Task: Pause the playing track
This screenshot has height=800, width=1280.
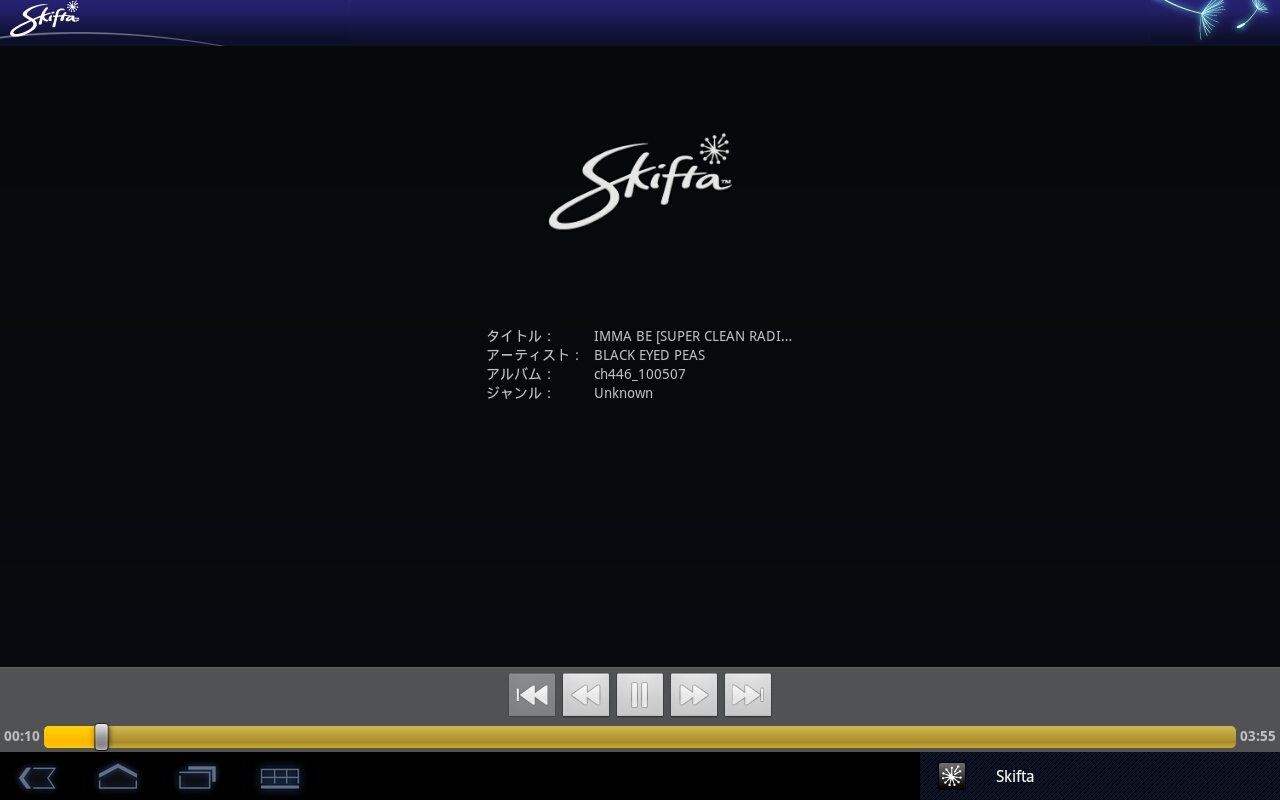Action: (640, 694)
